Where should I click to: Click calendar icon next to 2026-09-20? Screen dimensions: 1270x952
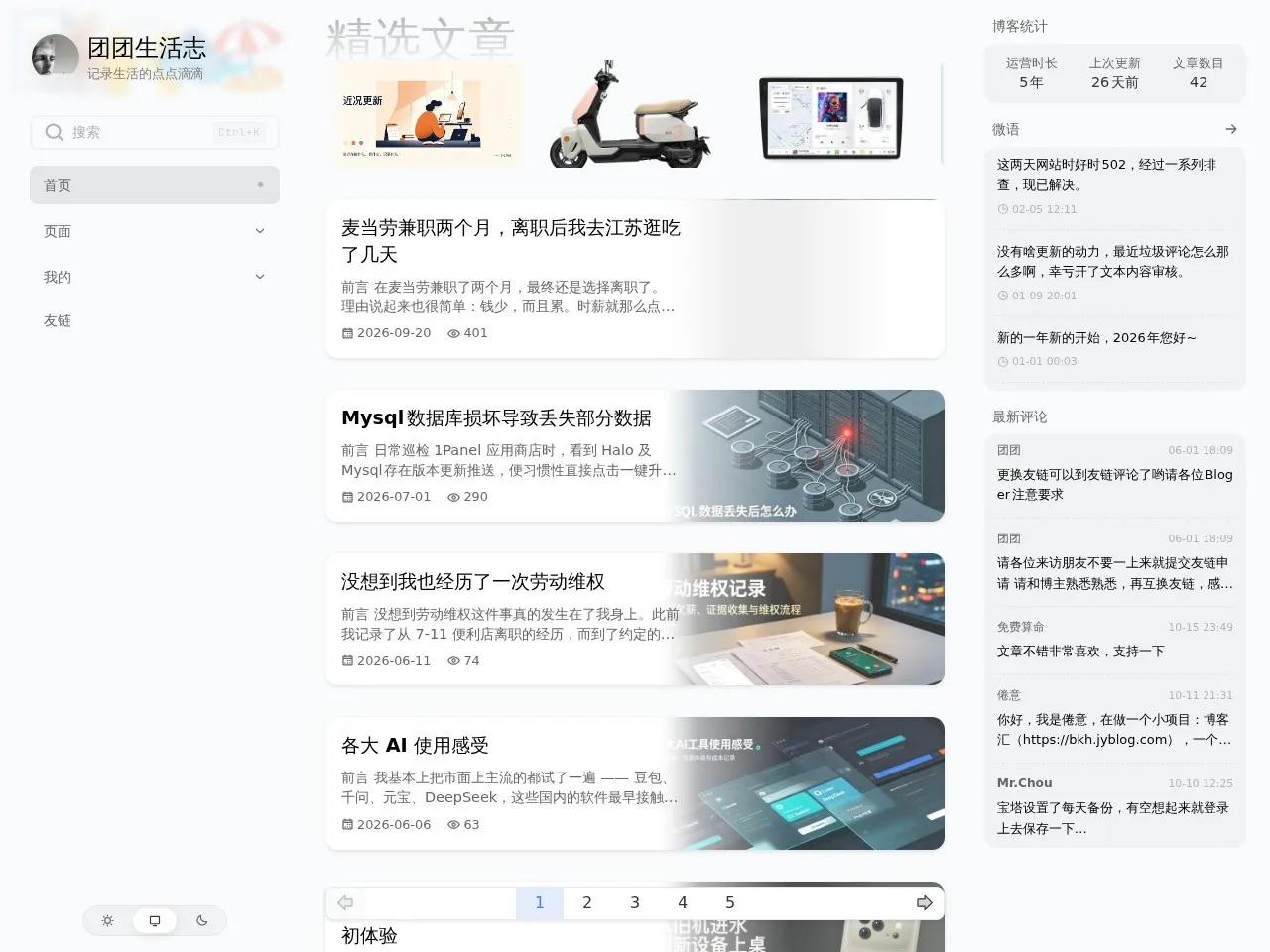347,333
